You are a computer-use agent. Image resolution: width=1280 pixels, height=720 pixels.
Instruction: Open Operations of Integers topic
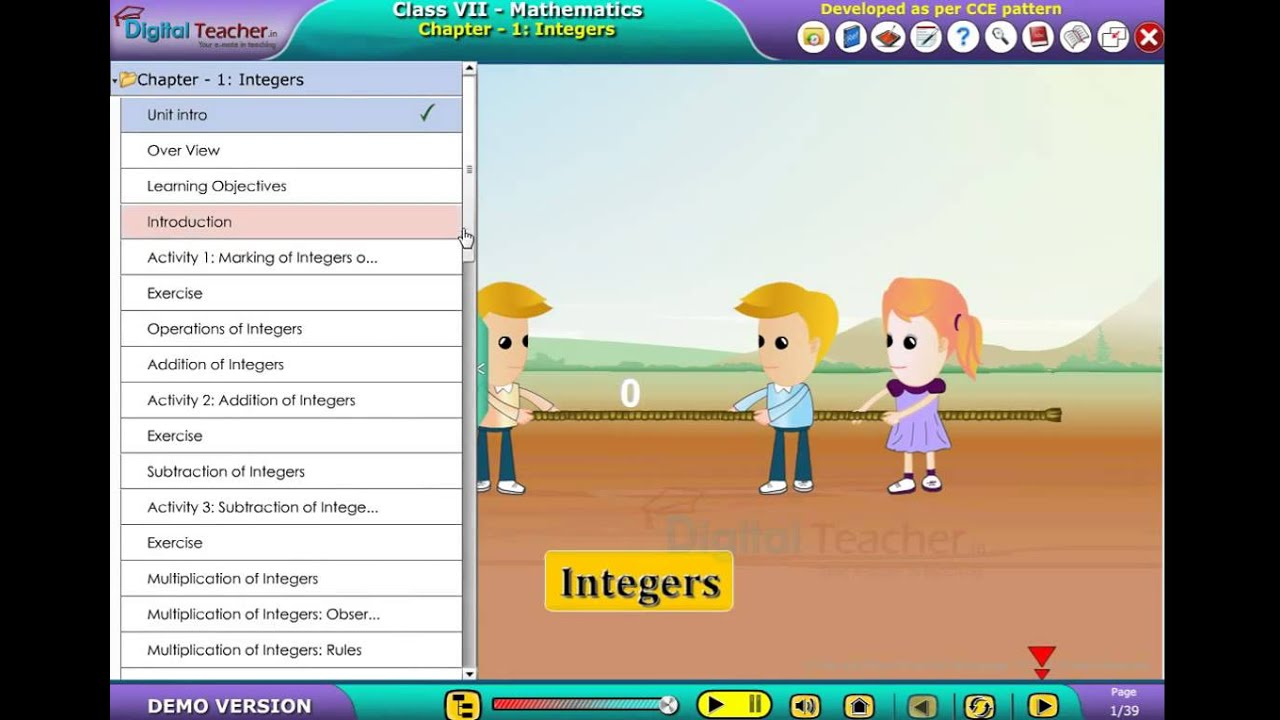291,329
